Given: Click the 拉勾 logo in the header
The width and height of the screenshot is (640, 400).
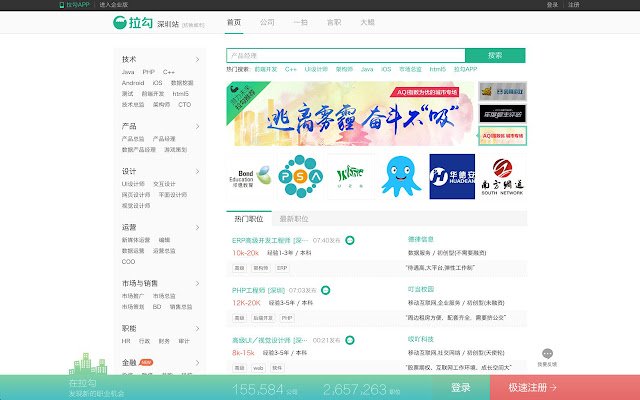Looking at the screenshot, I should point(133,22).
